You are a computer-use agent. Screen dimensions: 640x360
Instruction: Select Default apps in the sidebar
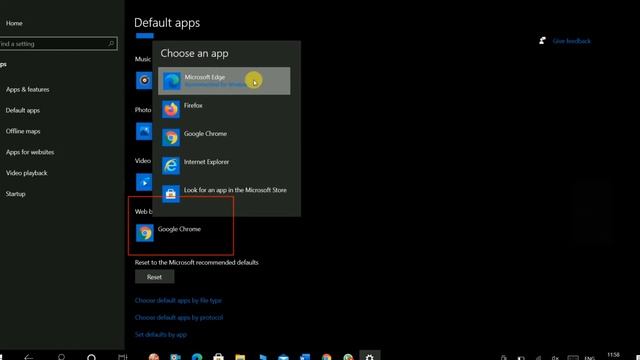22,110
